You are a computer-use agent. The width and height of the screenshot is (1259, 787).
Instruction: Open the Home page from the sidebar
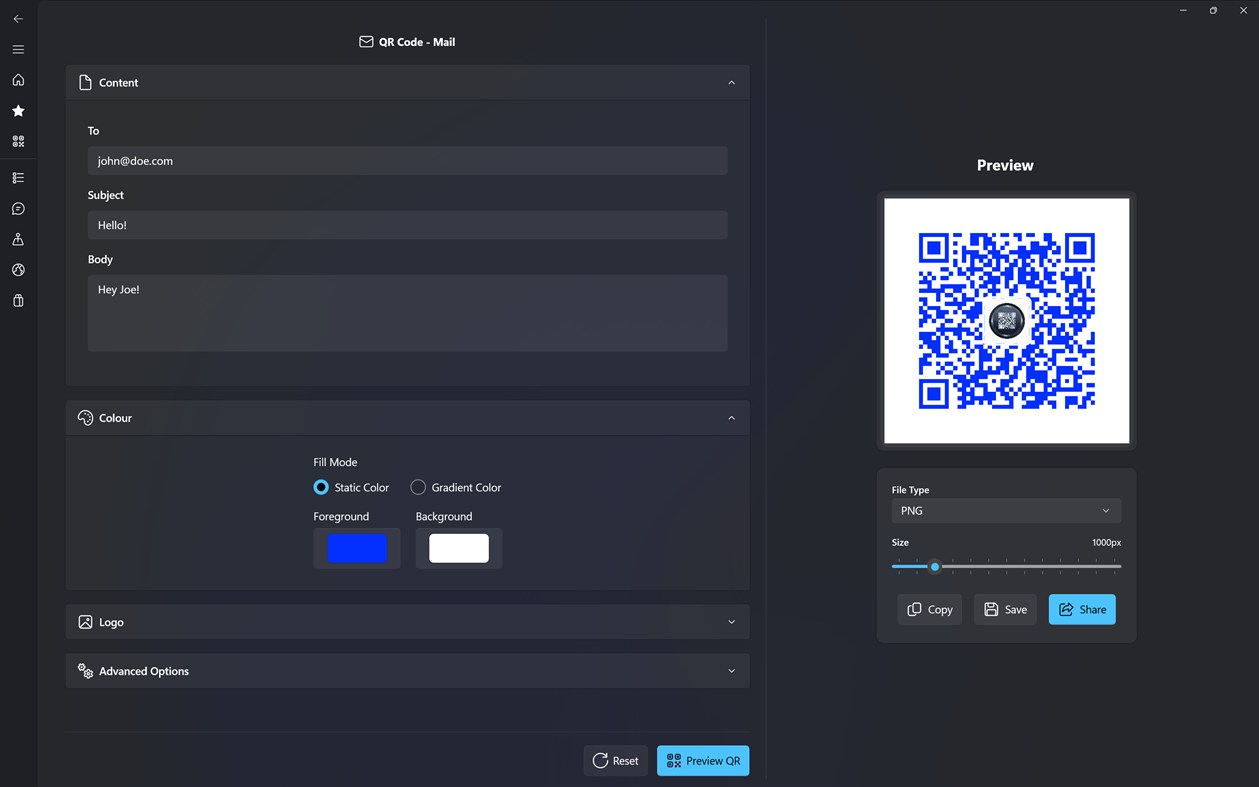click(x=18, y=80)
